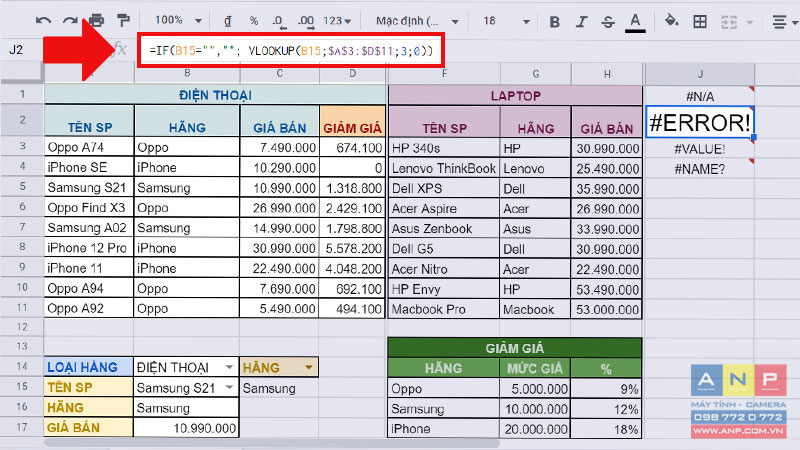Click the Borders icon
The height and width of the screenshot is (450, 800).
700,21
